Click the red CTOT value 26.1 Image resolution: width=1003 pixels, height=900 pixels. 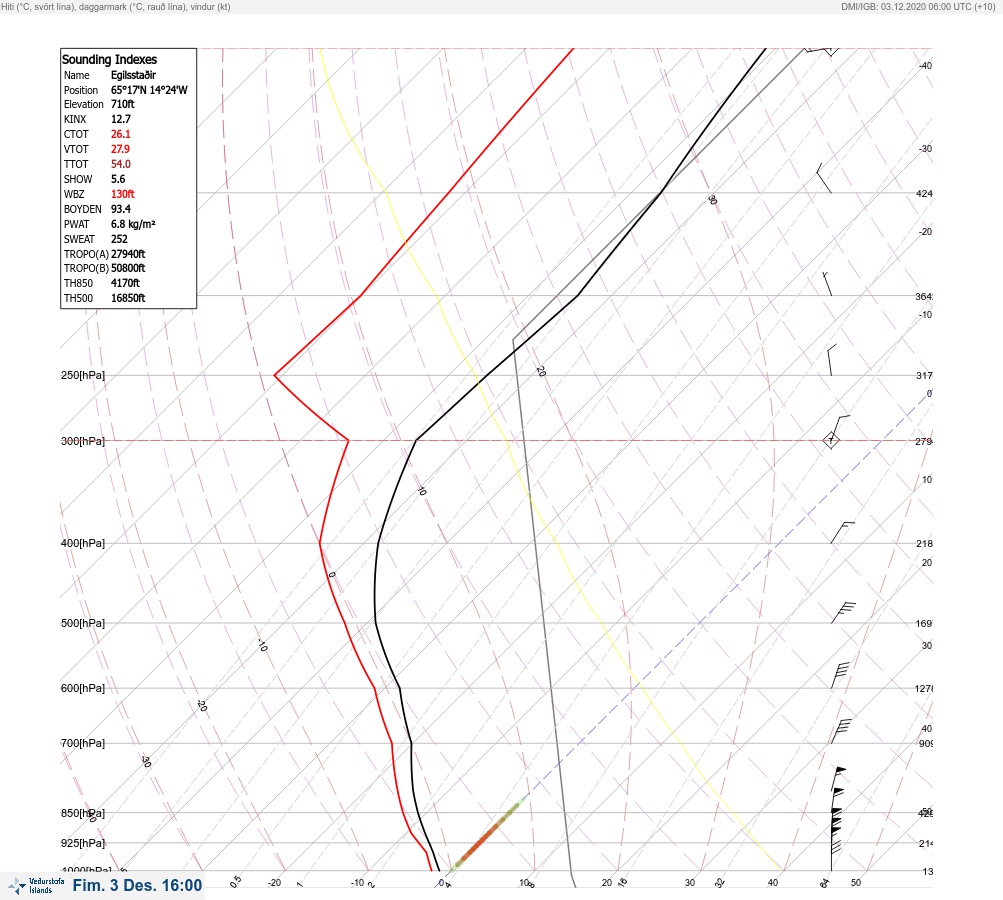click(120, 134)
